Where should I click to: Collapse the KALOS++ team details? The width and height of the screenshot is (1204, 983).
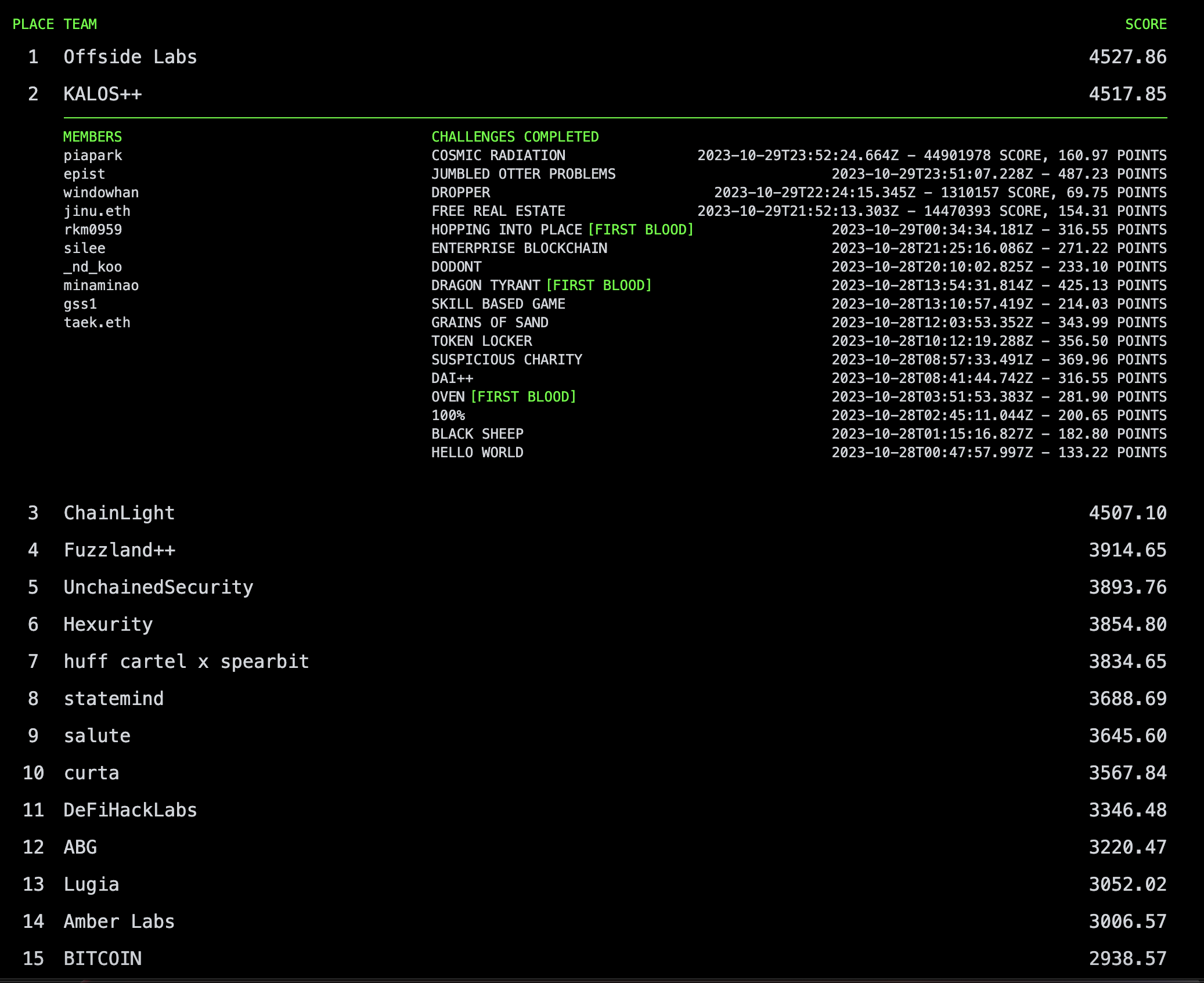point(102,94)
